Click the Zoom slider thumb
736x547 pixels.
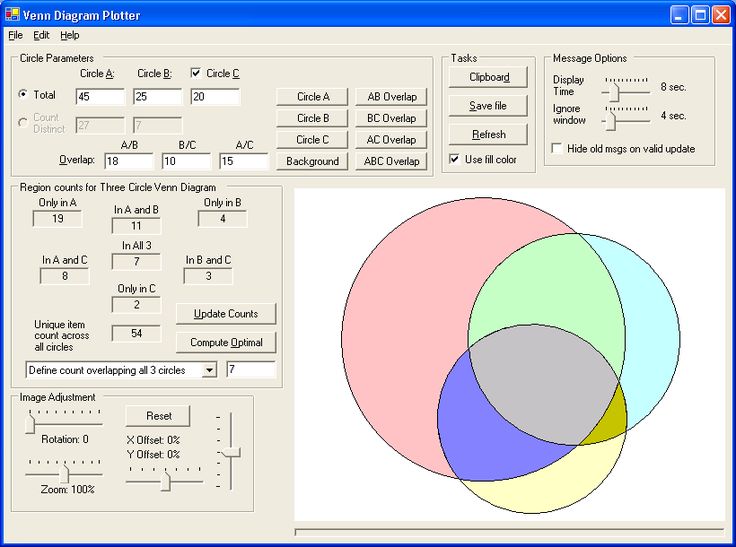[64, 473]
